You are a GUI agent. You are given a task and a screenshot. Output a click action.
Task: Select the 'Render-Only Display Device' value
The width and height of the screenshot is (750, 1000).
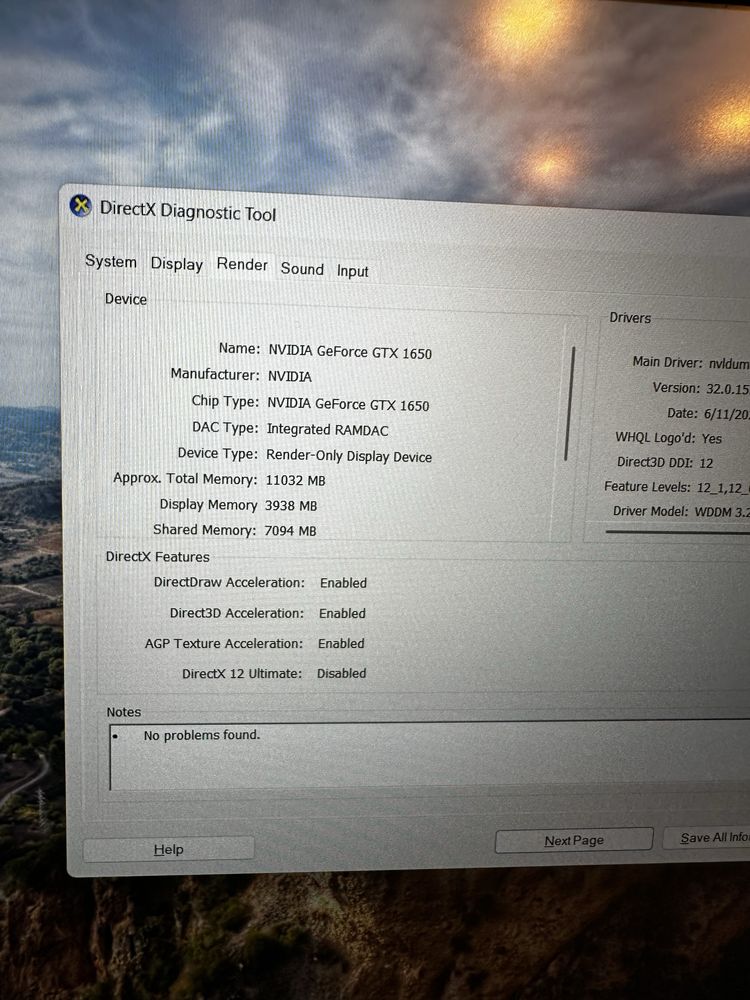349,456
